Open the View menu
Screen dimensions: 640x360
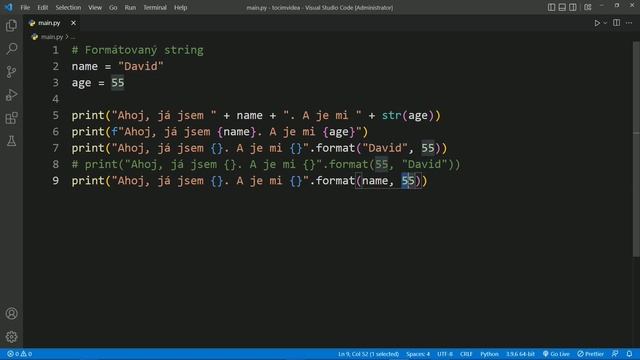tap(95, 7)
